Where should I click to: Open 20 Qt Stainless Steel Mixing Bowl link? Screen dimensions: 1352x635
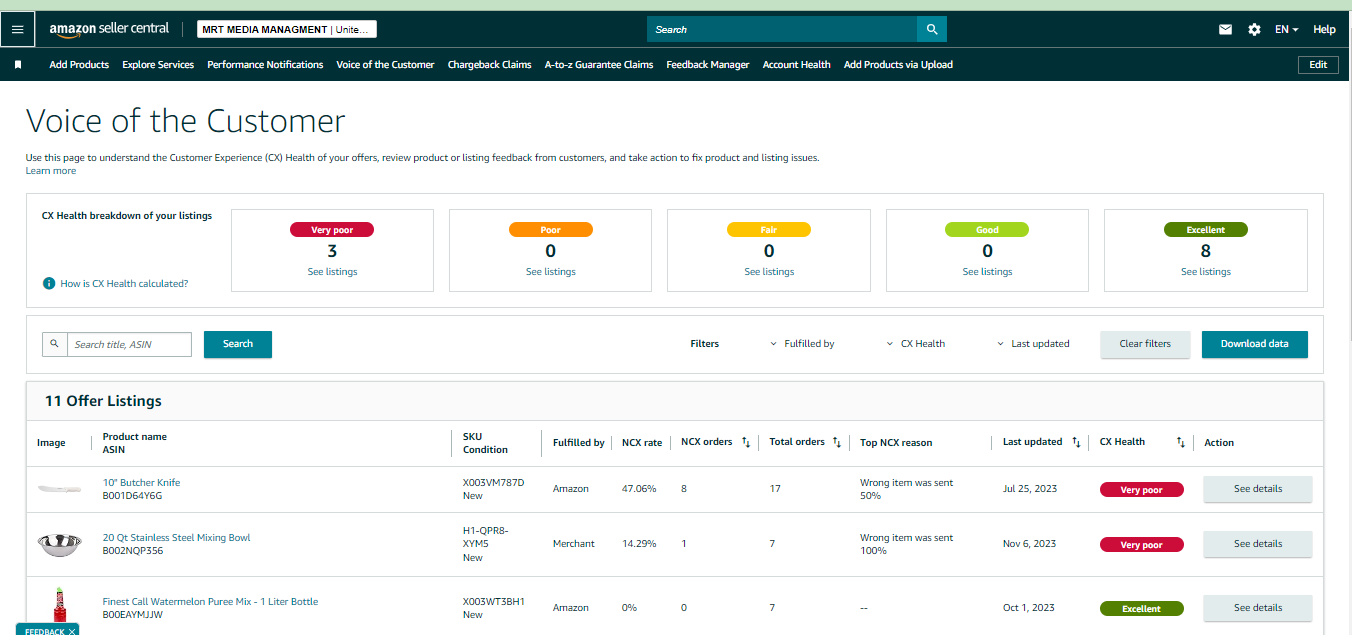[176, 538]
